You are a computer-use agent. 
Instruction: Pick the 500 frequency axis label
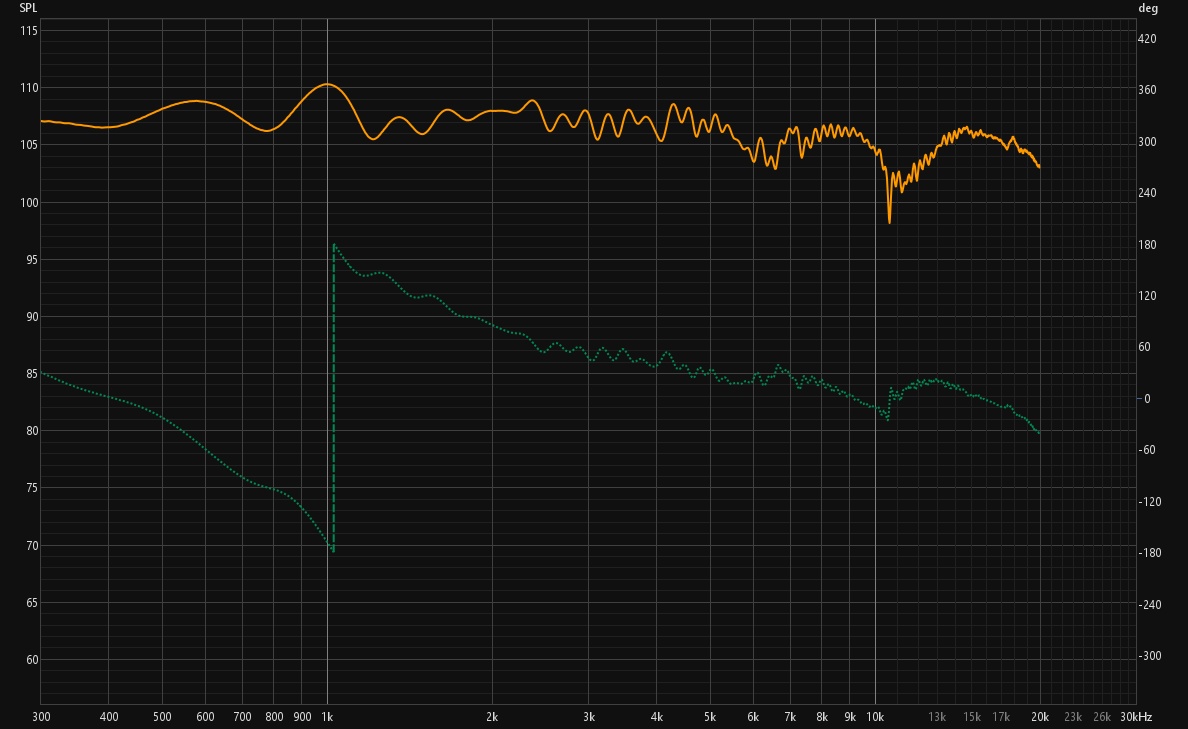pyautogui.click(x=162, y=717)
